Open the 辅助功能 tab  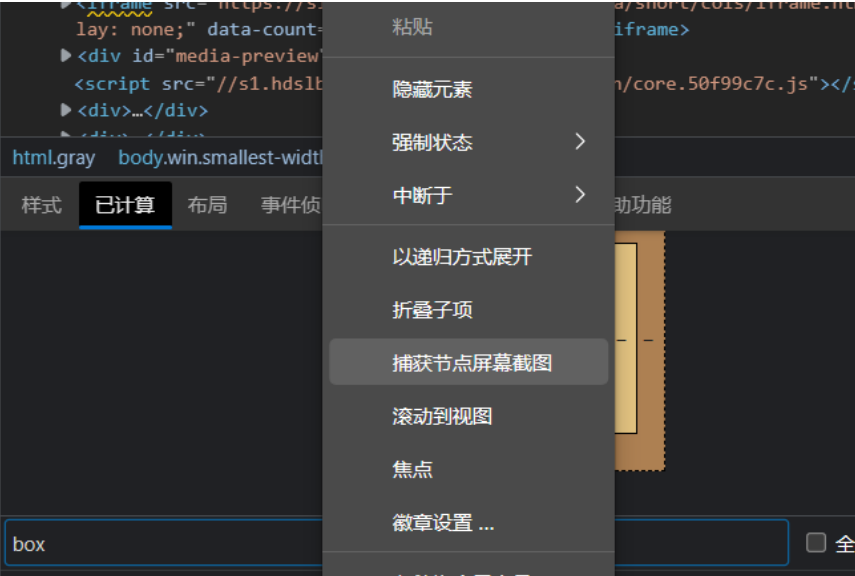(643, 205)
